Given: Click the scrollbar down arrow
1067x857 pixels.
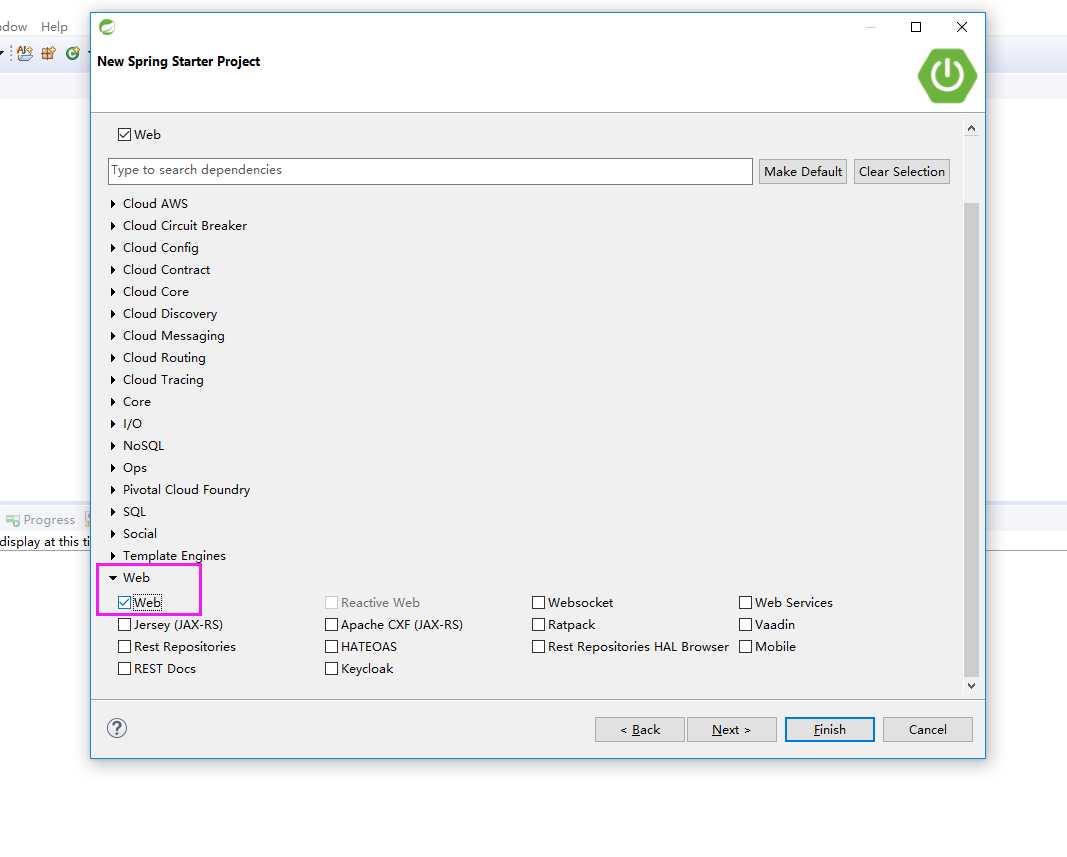Looking at the screenshot, I should (971, 685).
